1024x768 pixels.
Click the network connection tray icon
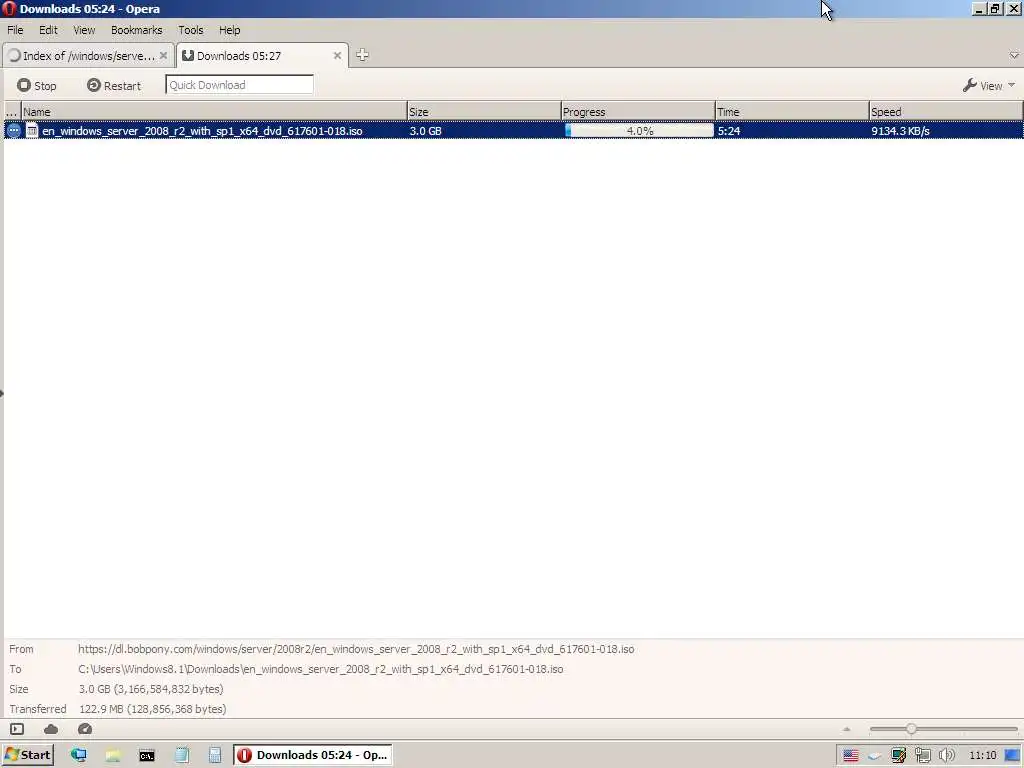[x=923, y=756]
